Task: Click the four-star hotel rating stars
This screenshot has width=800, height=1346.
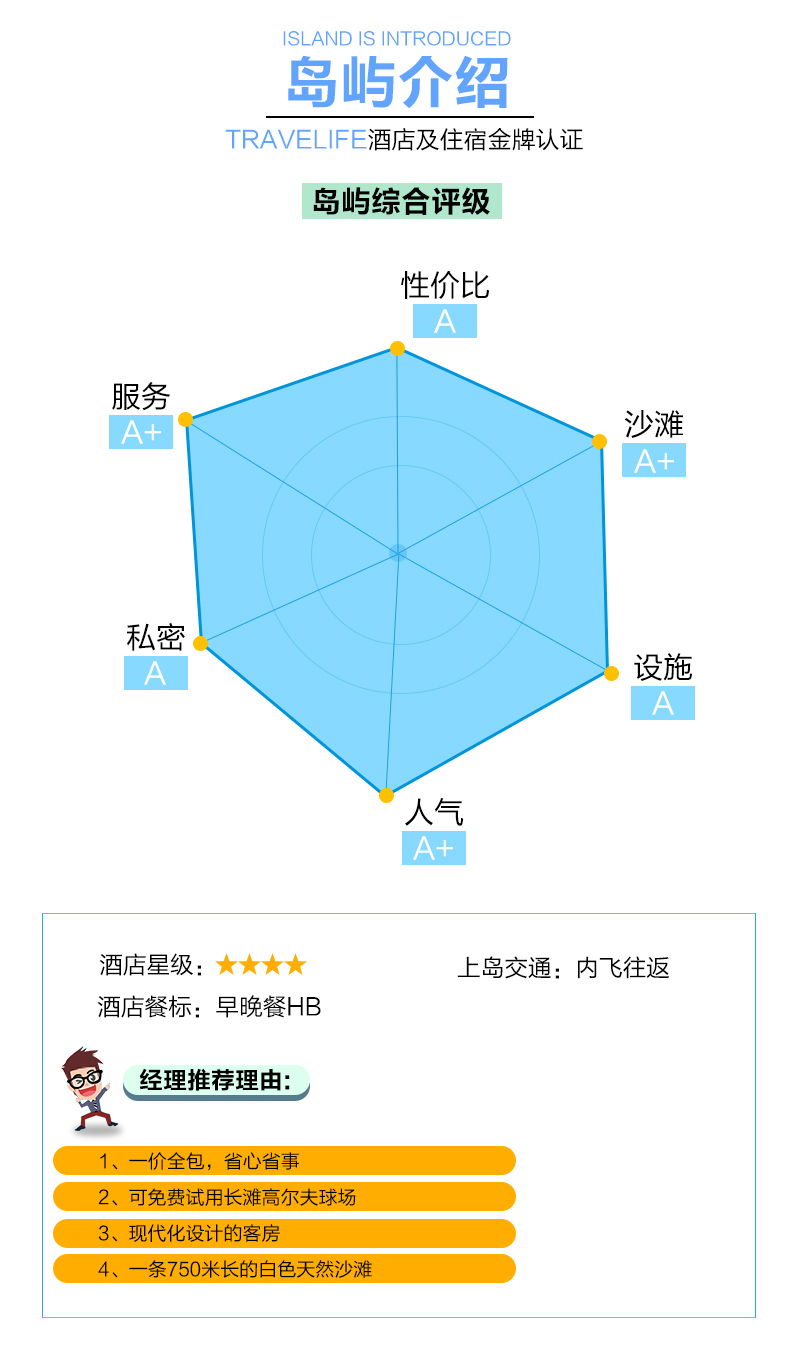Action: coord(261,965)
